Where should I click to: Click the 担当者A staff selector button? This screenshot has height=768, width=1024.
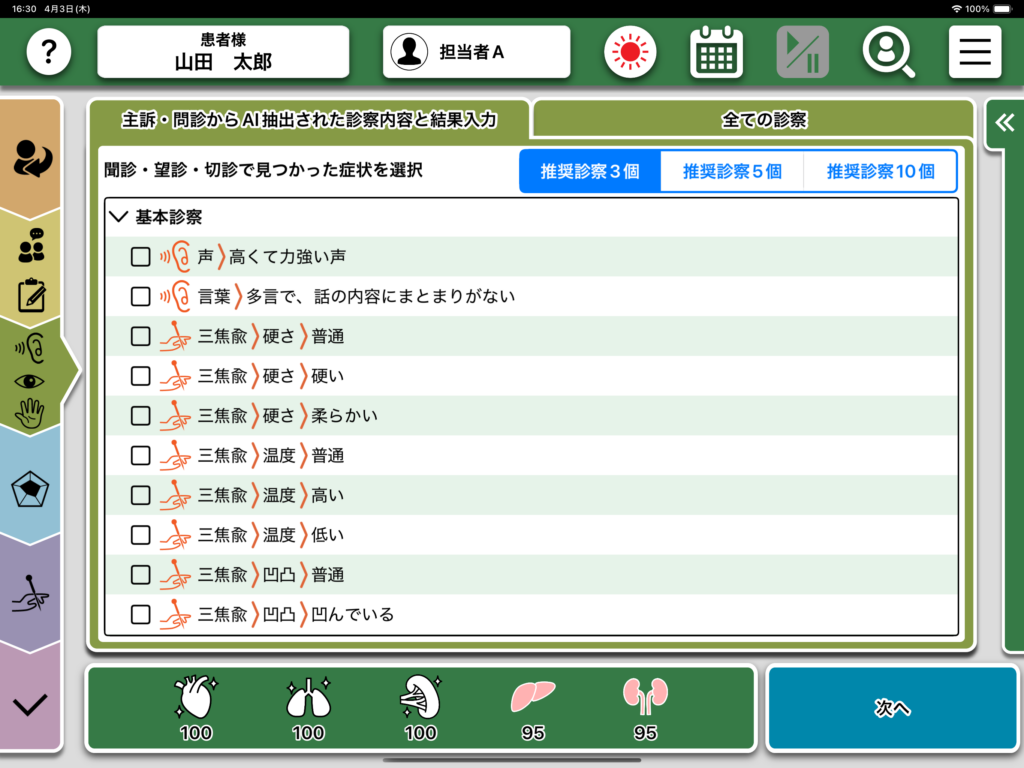[x=476, y=52]
